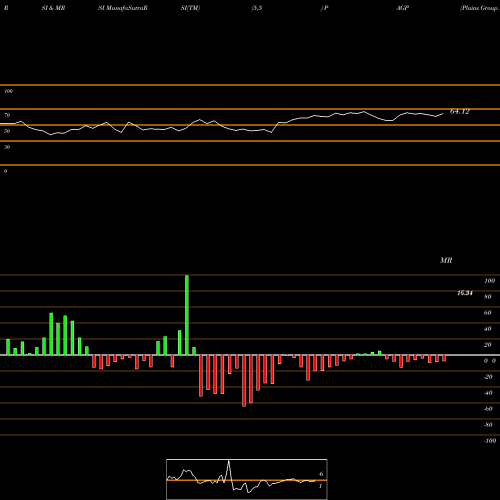
Task: Click the '50' level label on the RSI chart
Action: 7,131
